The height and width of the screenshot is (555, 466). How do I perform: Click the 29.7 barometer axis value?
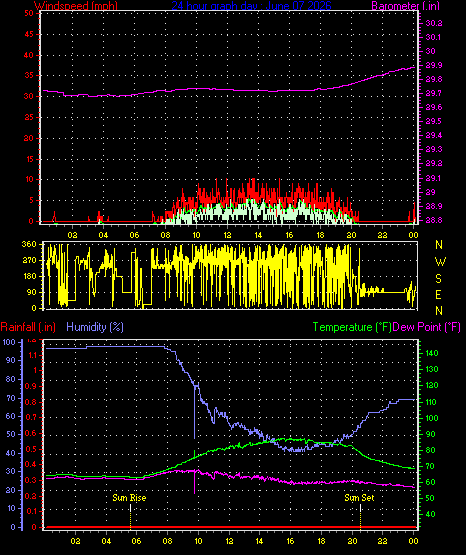coord(433,93)
